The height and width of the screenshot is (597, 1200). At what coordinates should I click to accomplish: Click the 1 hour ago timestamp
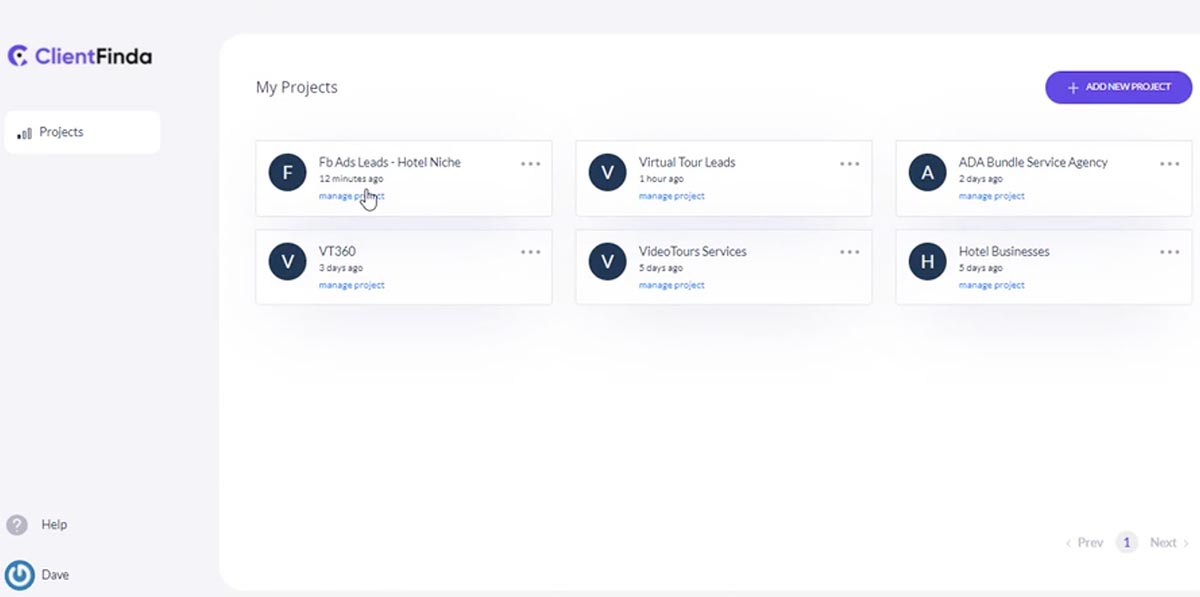[661, 179]
